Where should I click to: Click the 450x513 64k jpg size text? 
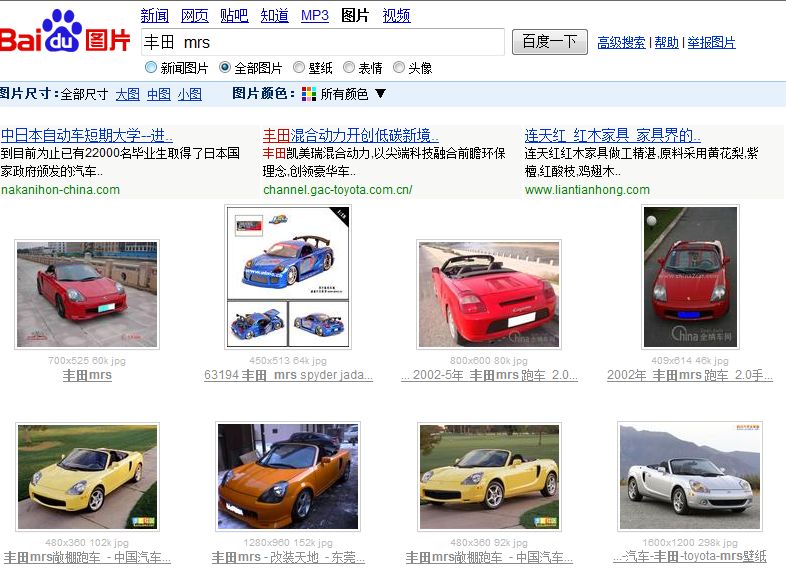click(288, 360)
